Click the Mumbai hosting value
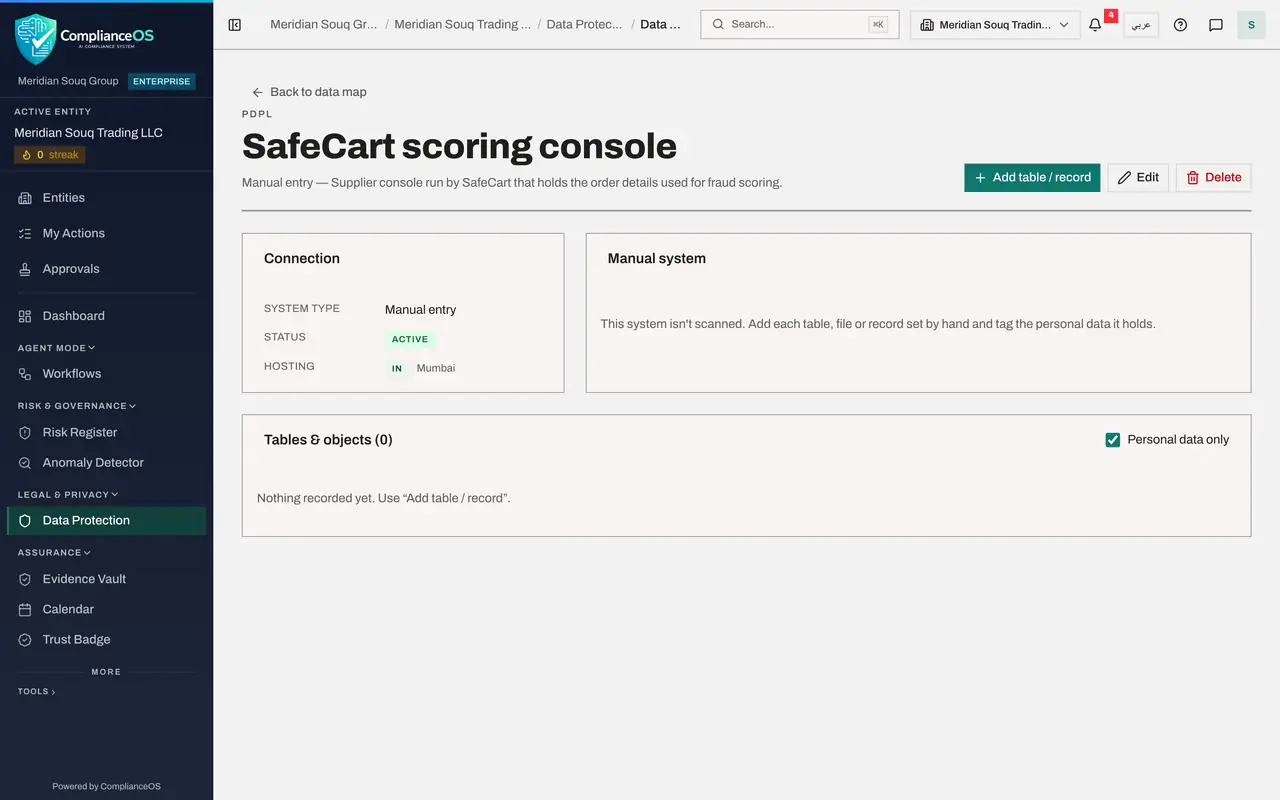This screenshot has width=1280, height=800. tap(436, 368)
